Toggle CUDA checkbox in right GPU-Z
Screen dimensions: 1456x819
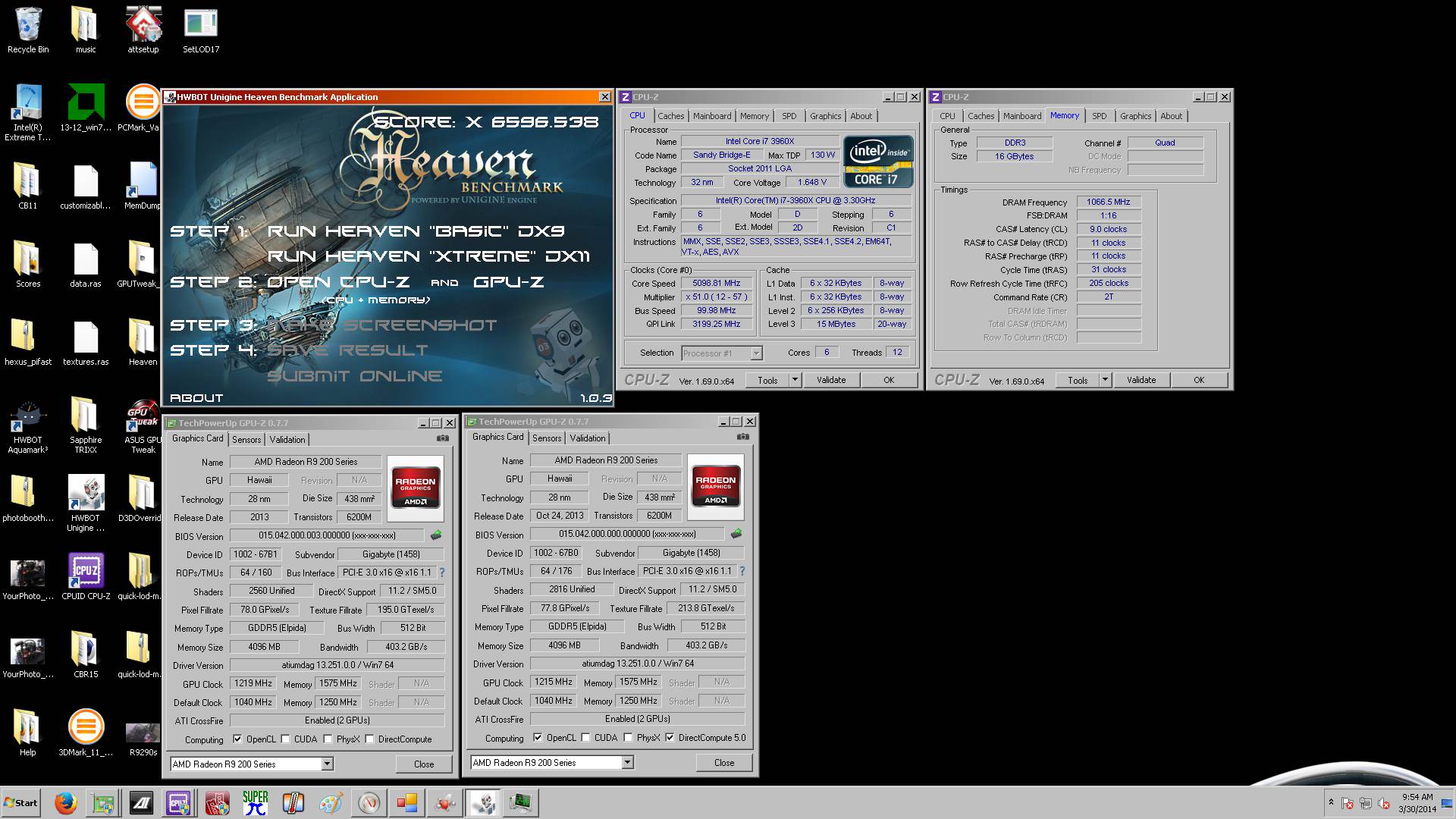coord(585,737)
